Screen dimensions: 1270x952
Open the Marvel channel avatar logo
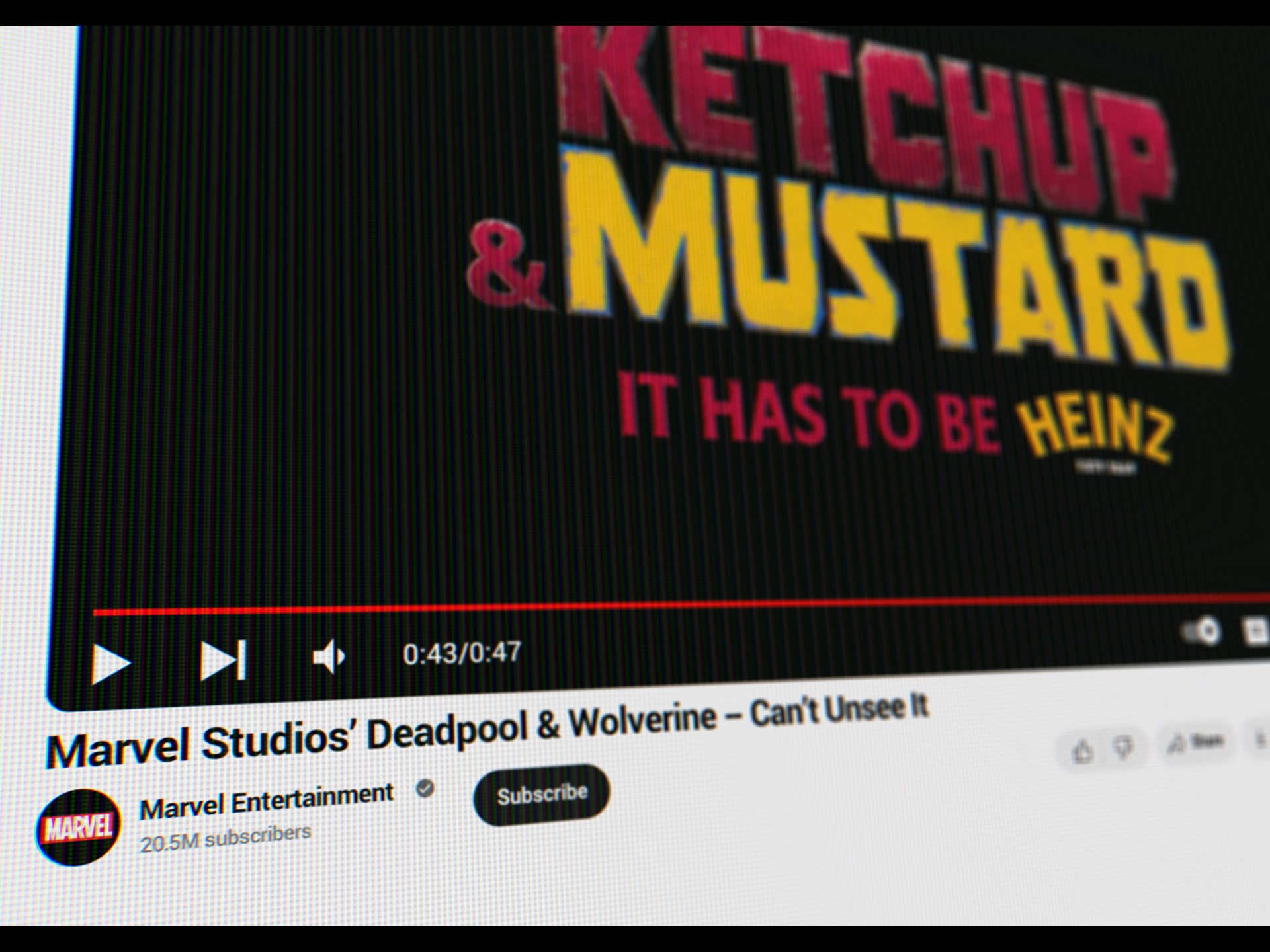(79, 827)
